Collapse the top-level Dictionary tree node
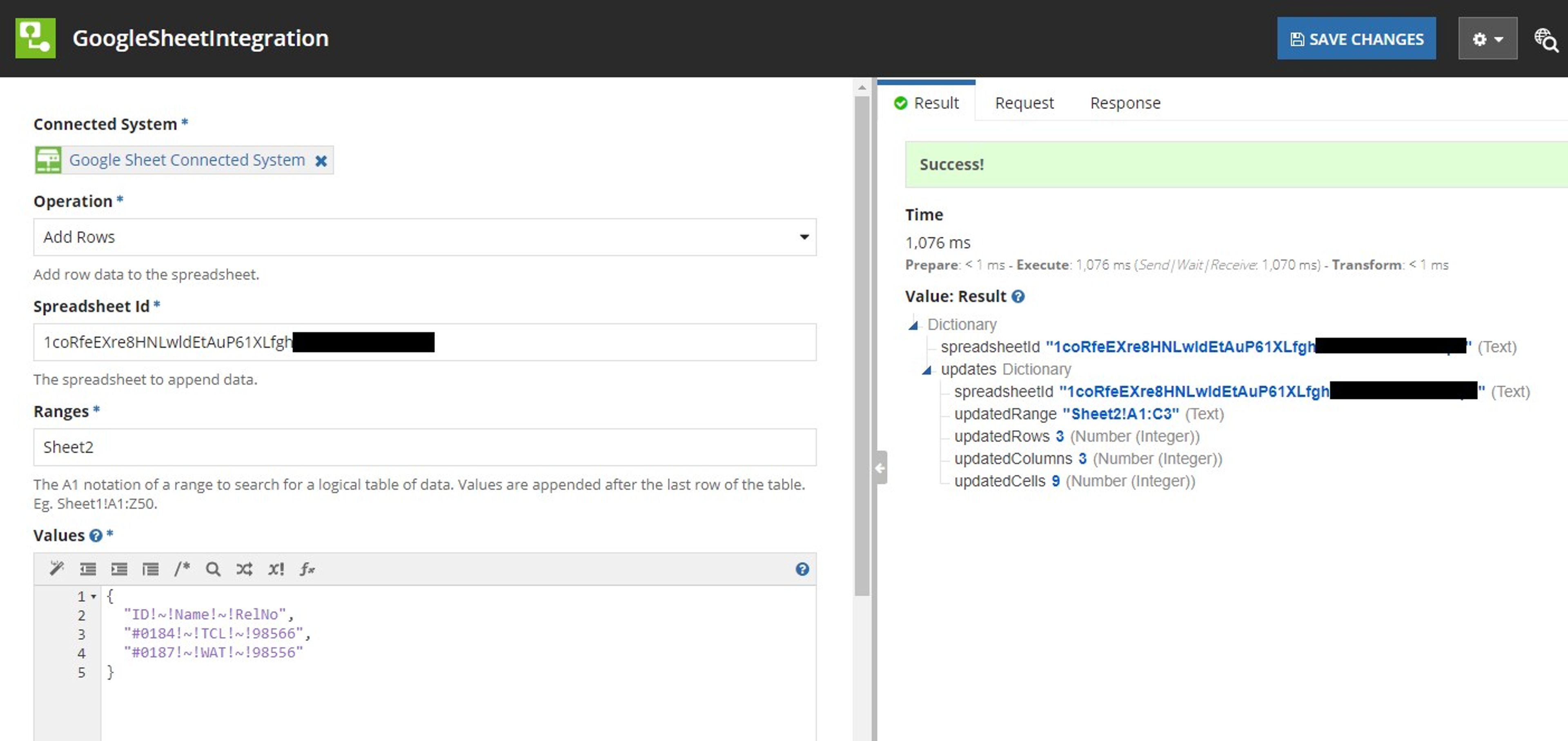 pos(913,325)
